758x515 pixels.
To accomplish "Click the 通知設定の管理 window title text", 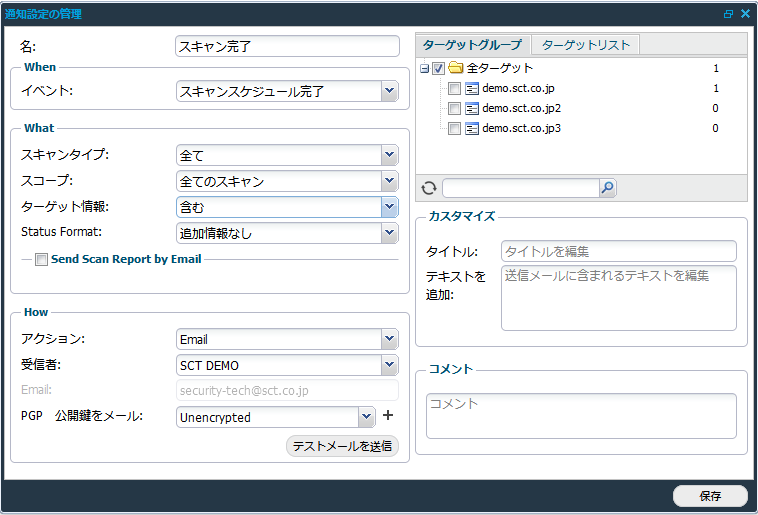I will pos(44,14).
